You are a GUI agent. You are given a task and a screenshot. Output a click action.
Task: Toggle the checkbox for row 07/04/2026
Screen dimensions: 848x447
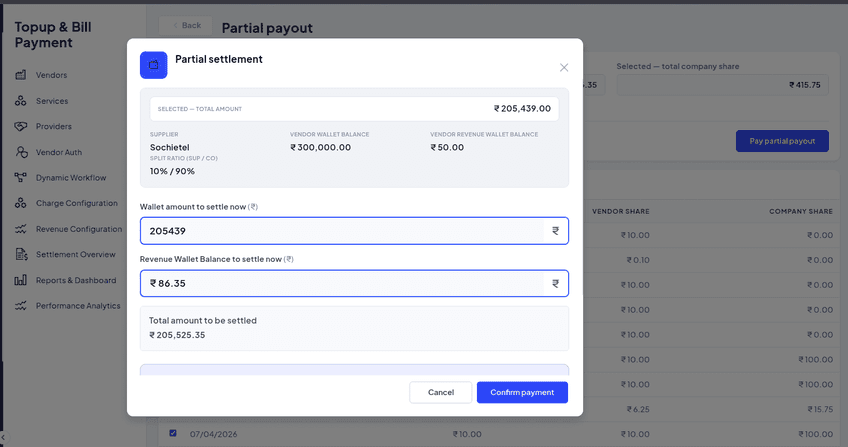pos(173,433)
